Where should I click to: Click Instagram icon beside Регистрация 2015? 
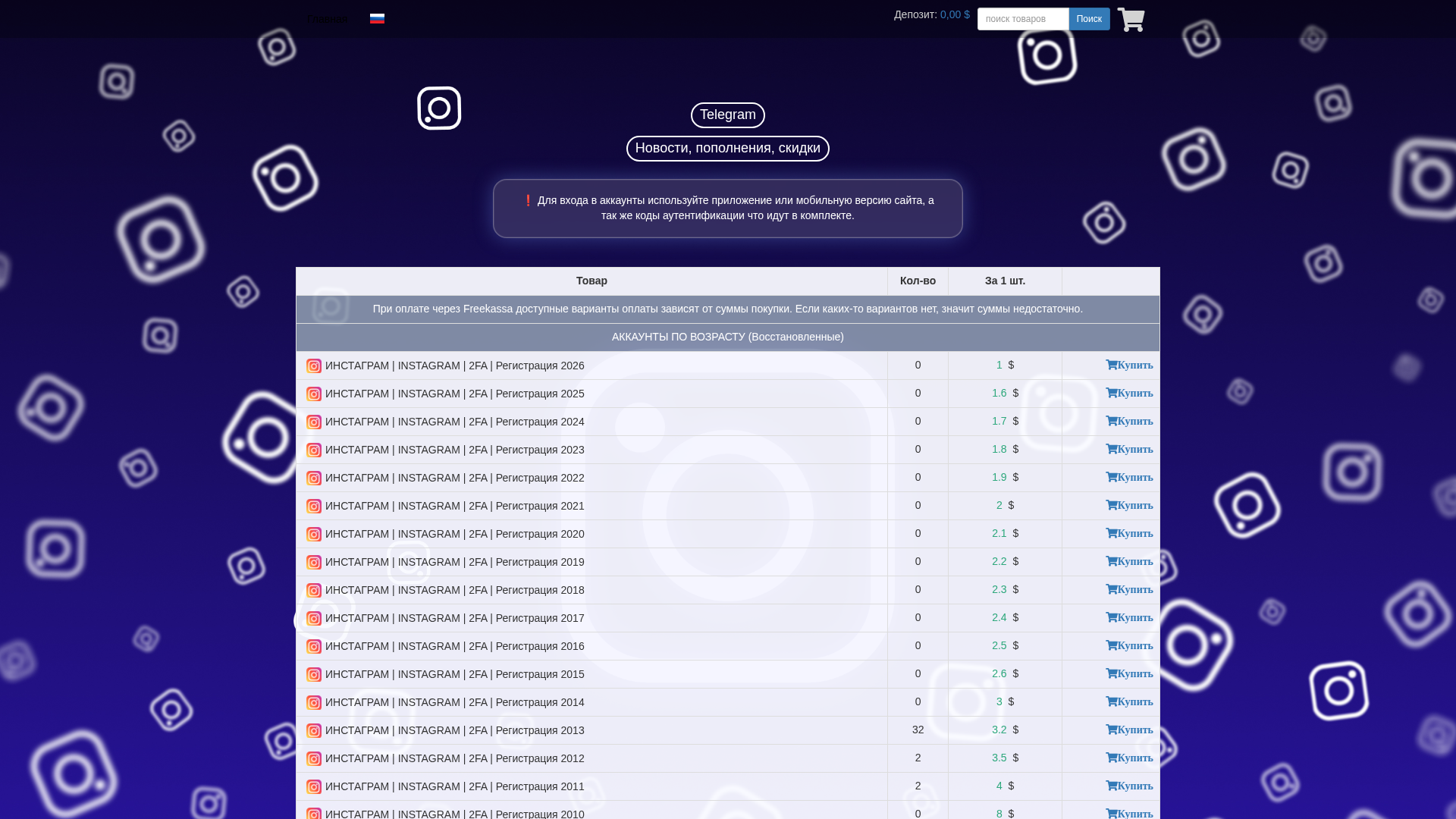pyautogui.click(x=314, y=675)
